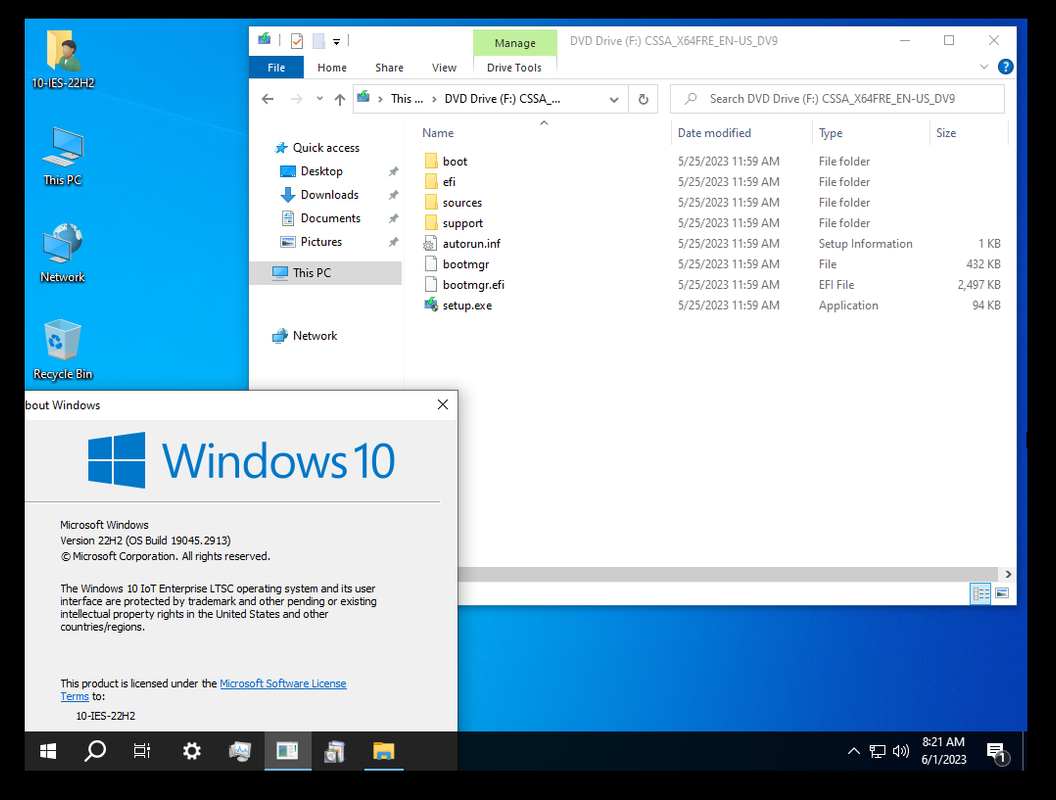Open the address bar history dropdown
Screen dimensions: 1056x800
(x=614, y=99)
